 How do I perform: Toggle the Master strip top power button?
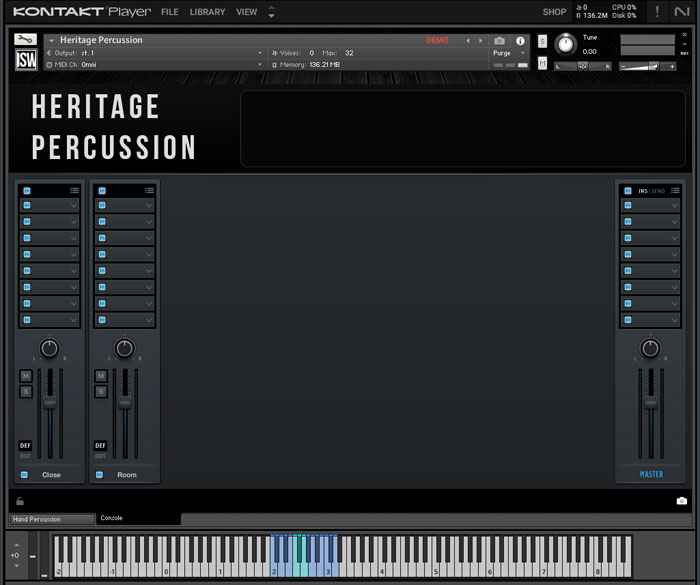(628, 191)
